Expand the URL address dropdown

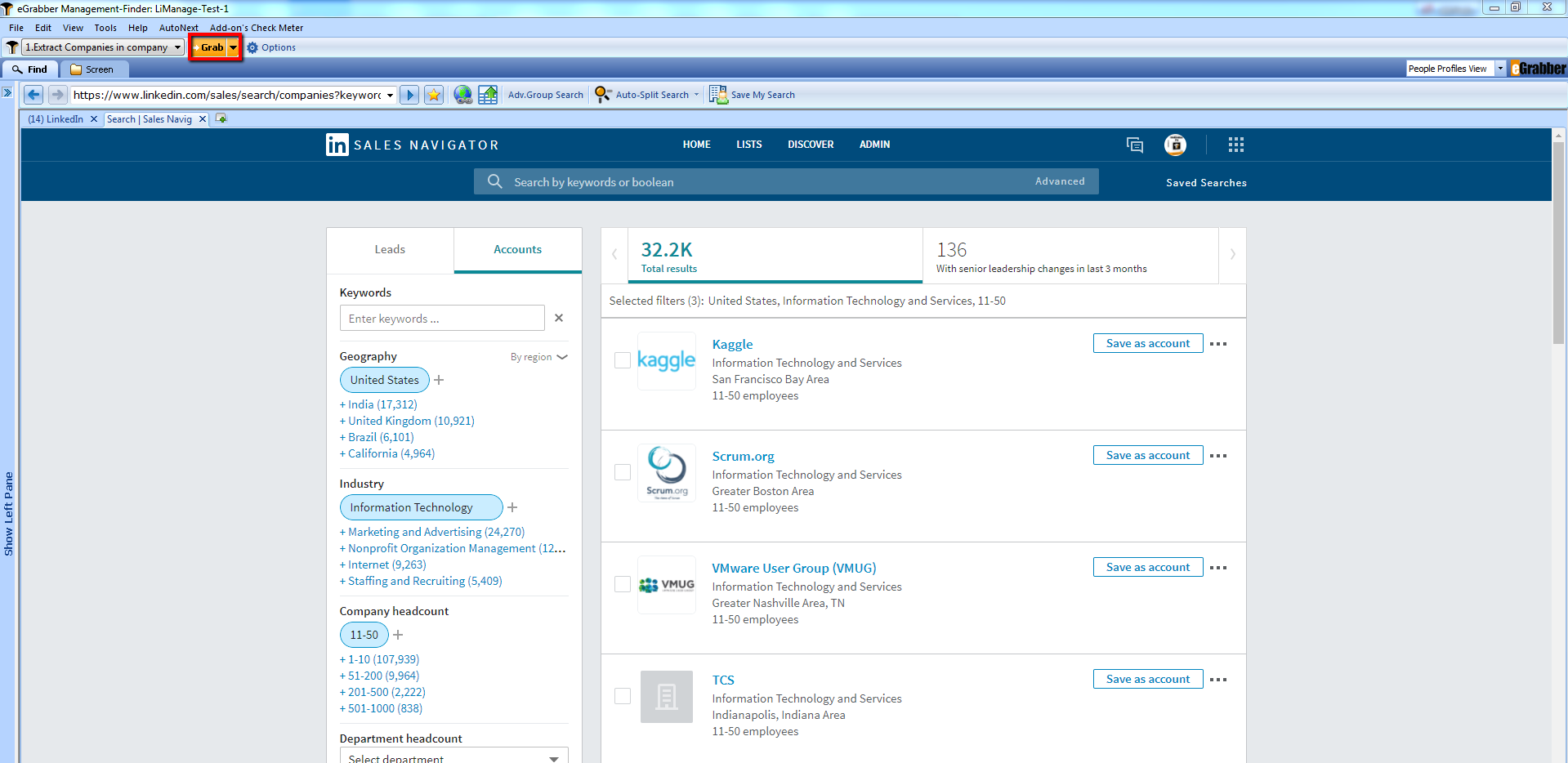click(390, 95)
